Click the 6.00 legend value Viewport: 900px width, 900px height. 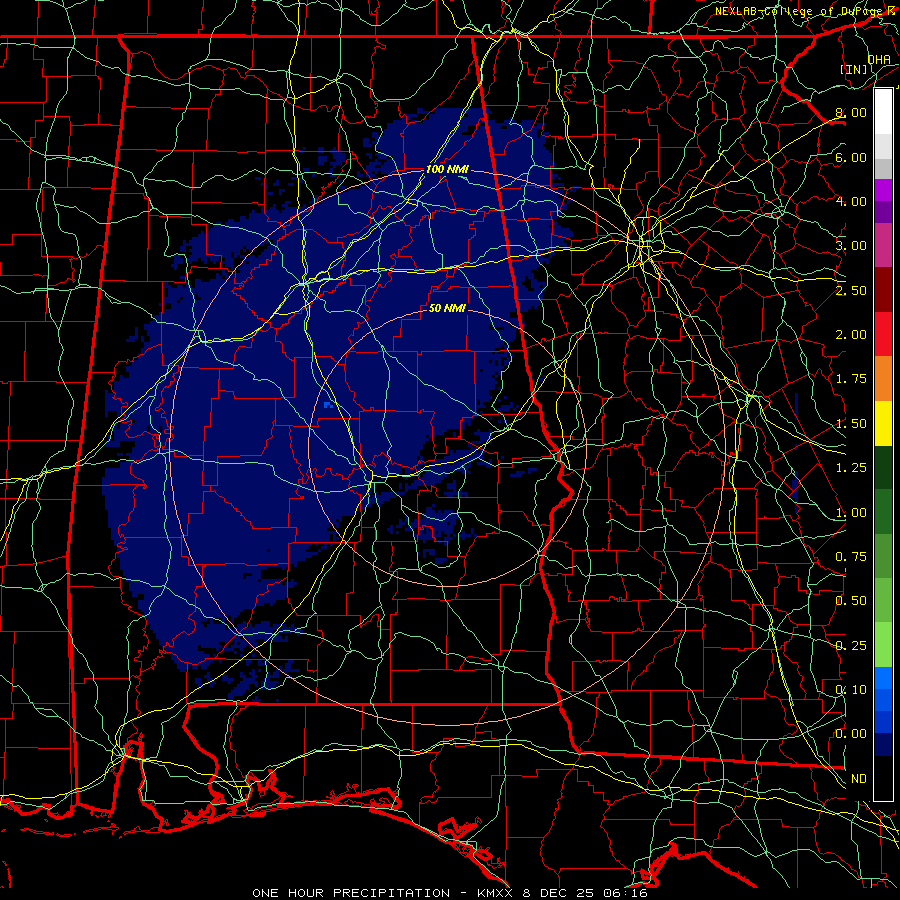coord(851,157)
